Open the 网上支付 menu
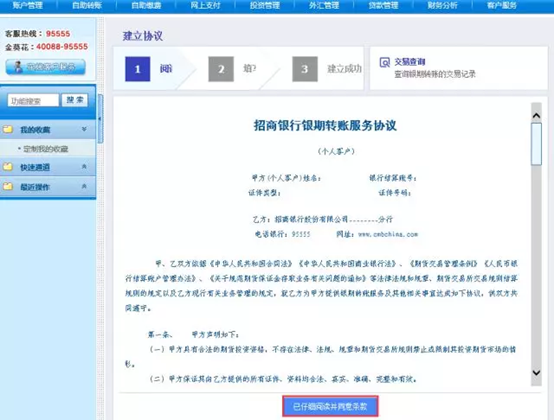 click(x=205, y=5)
